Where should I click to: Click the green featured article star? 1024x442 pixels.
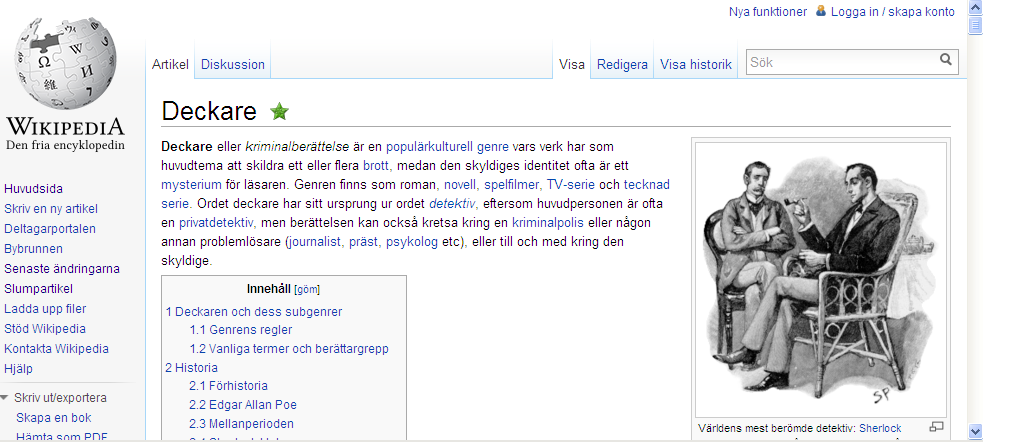tap(280, 112)
